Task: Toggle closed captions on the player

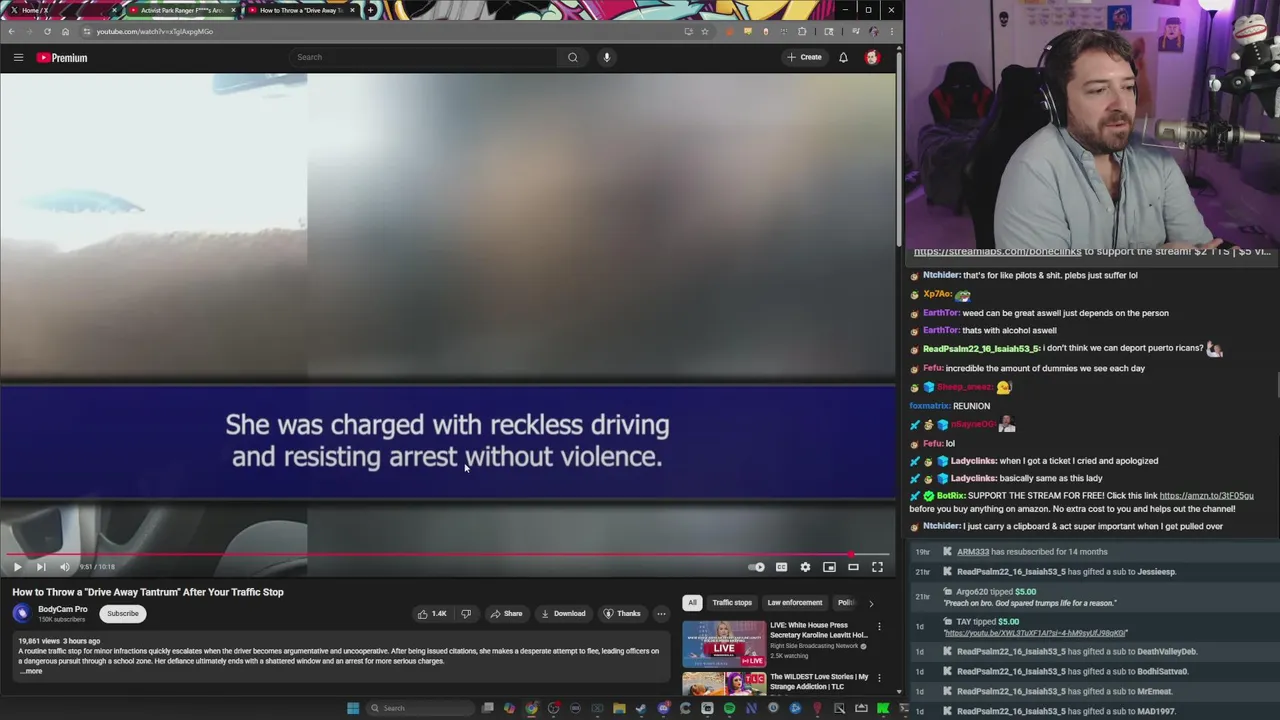Action: (x=781, y=567)
